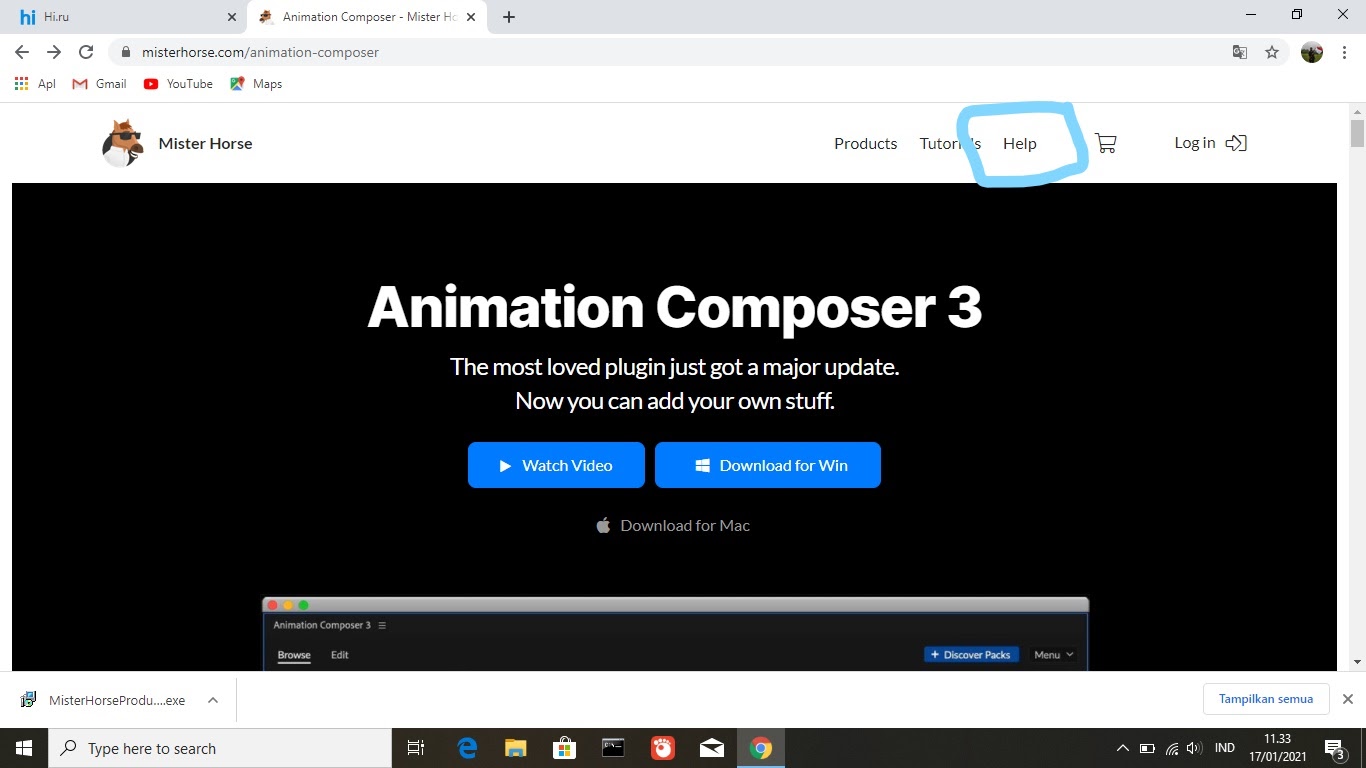Open the Apl apps grid icon

(21, 84)
